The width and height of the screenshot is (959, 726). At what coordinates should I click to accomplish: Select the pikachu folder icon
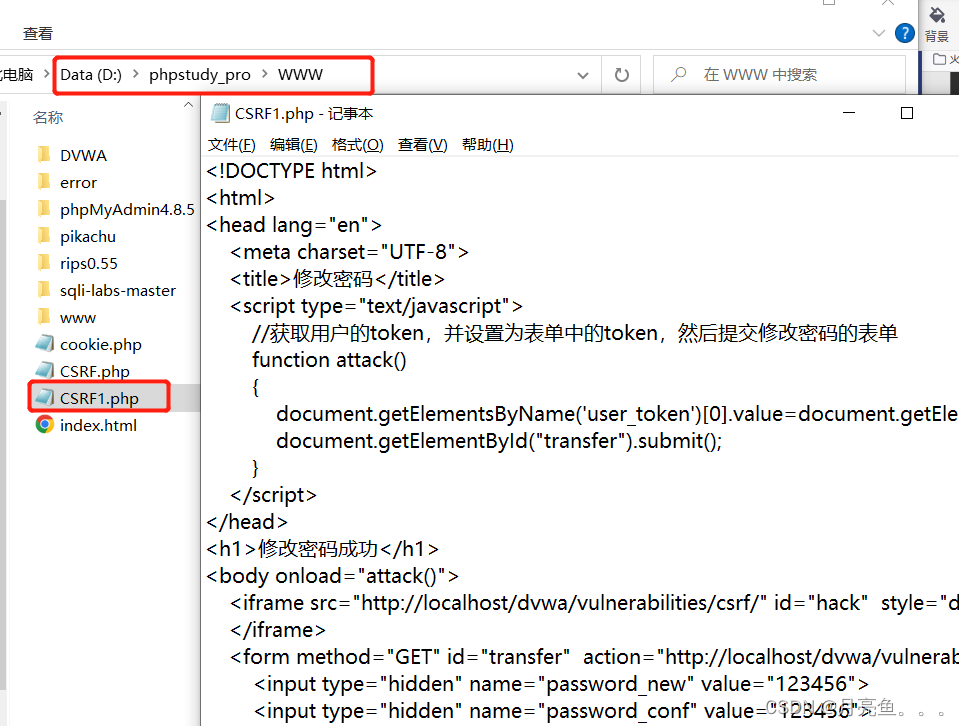(x=44, y=235)
